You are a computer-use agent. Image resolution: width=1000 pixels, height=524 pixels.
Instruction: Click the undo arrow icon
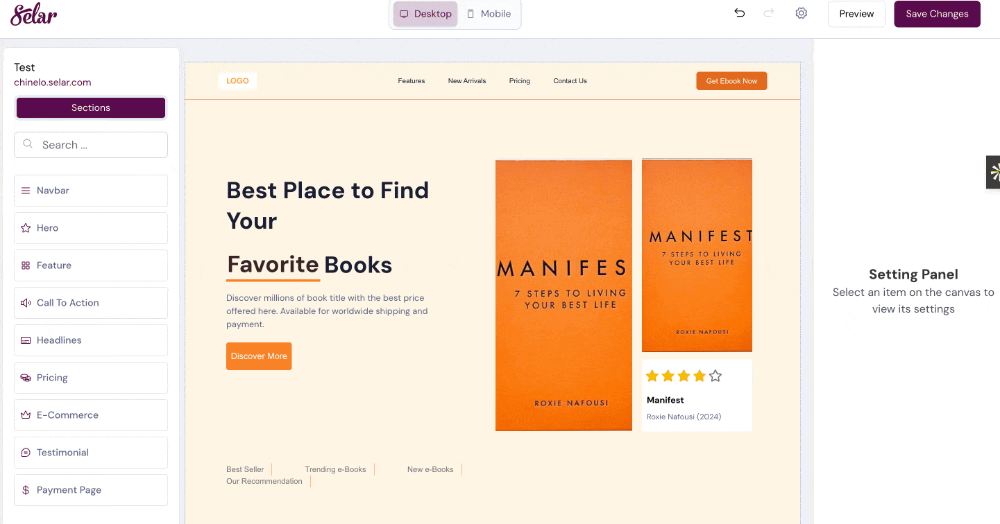tap(740, 13)
